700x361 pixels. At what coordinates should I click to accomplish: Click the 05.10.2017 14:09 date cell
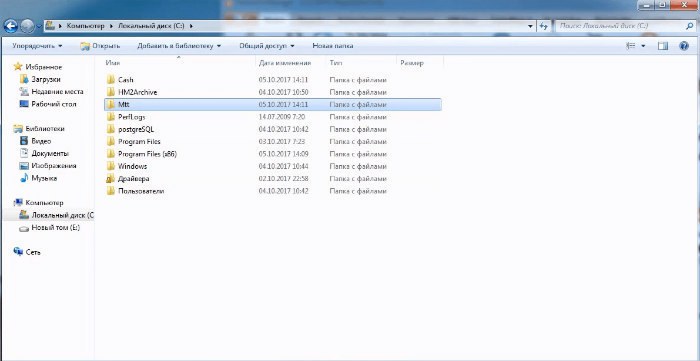tap(283, 154)
